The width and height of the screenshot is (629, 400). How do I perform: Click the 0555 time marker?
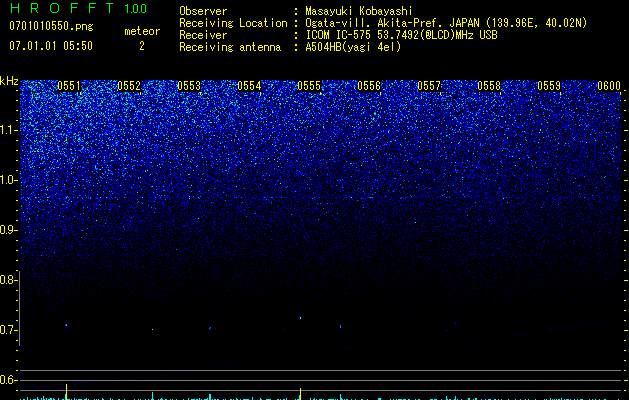pos(309,86)
